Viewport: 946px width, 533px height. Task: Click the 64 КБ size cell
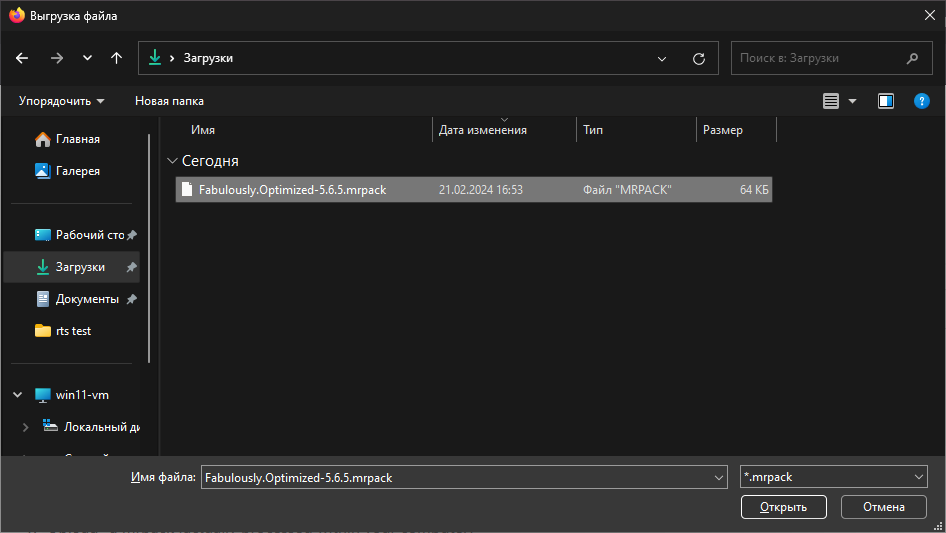tap(754, 190)
